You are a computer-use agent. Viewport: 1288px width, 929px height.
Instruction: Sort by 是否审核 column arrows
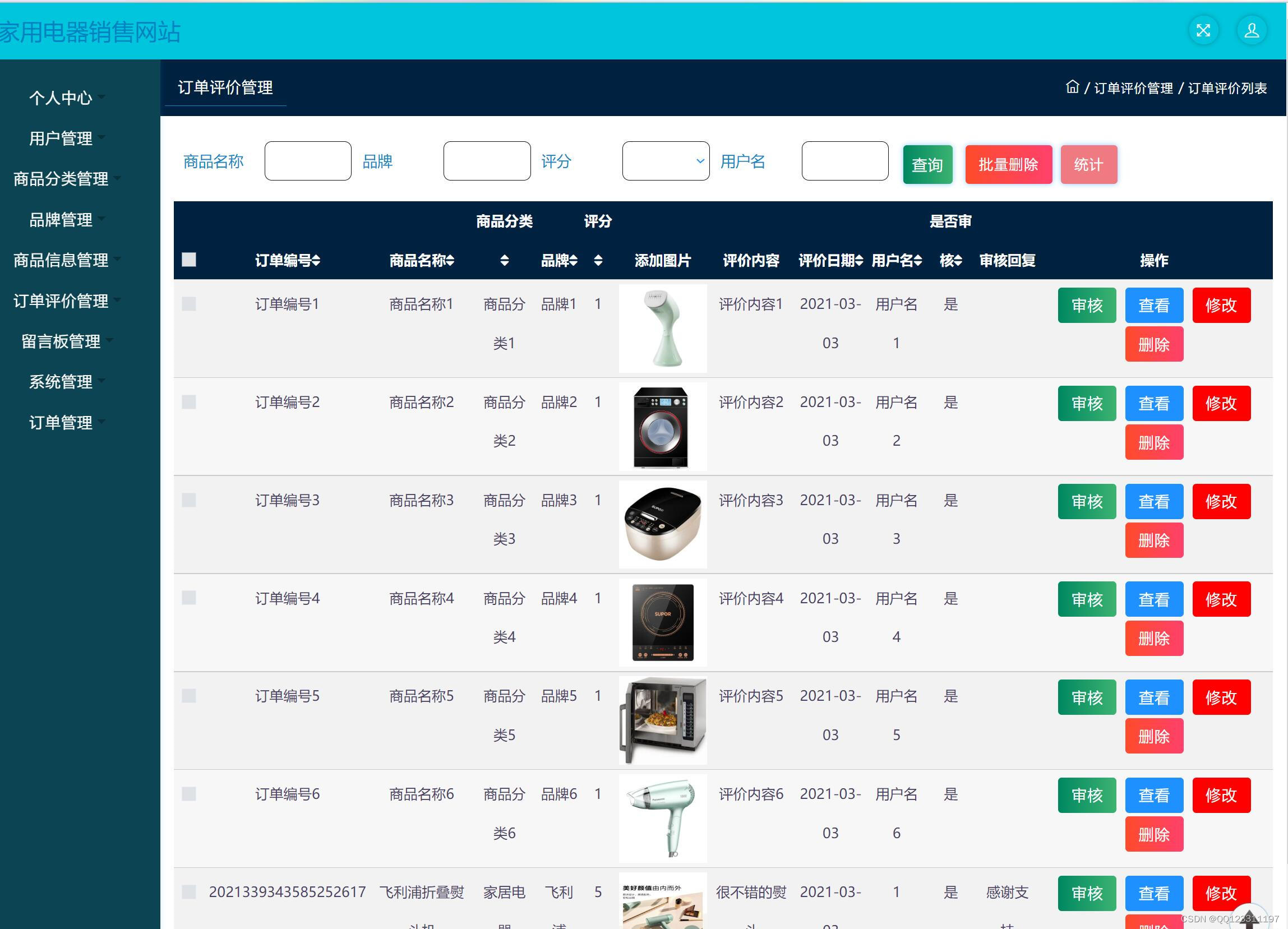(959, 261)
